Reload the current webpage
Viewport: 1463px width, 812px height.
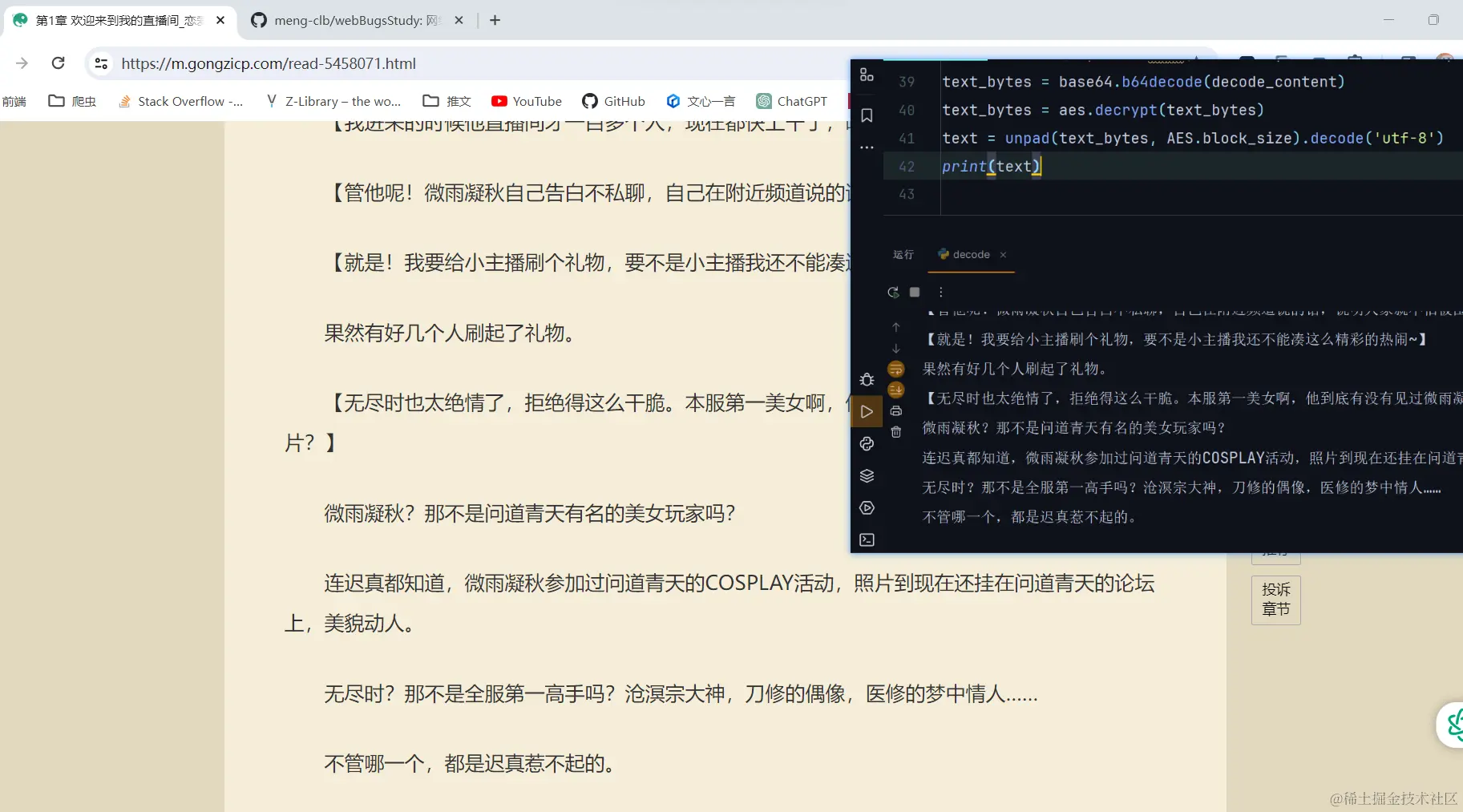click(57, 63)
